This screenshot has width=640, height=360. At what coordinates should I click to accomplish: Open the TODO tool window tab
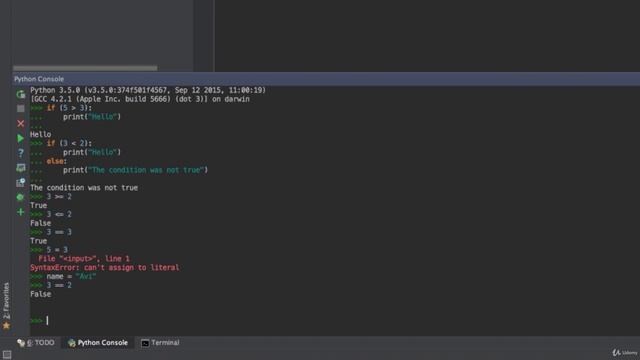36,342
